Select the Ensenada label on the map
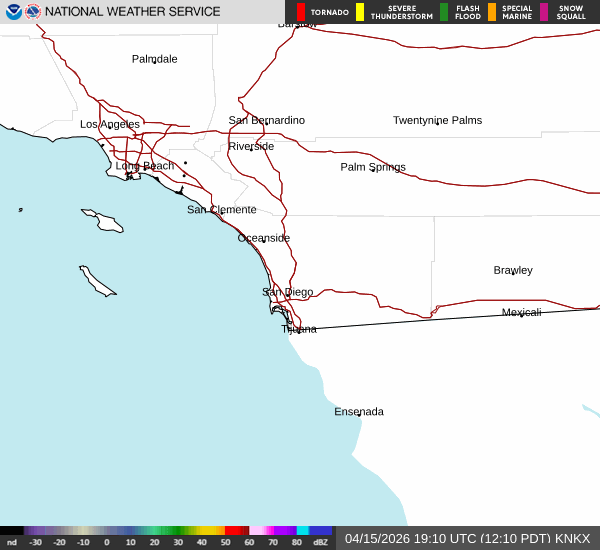This screenshot has height=550, width=600. pos(358,412)
